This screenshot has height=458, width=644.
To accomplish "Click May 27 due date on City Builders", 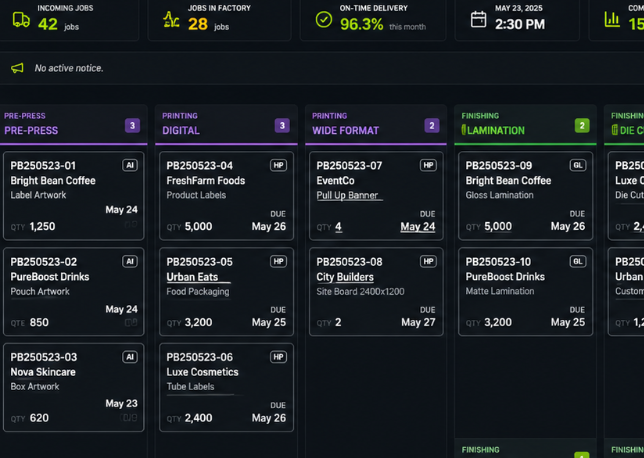I will 418,322.
